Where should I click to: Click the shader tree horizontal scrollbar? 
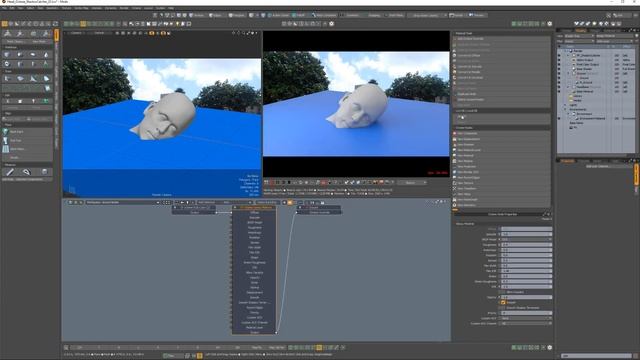[x=592, y=156]
